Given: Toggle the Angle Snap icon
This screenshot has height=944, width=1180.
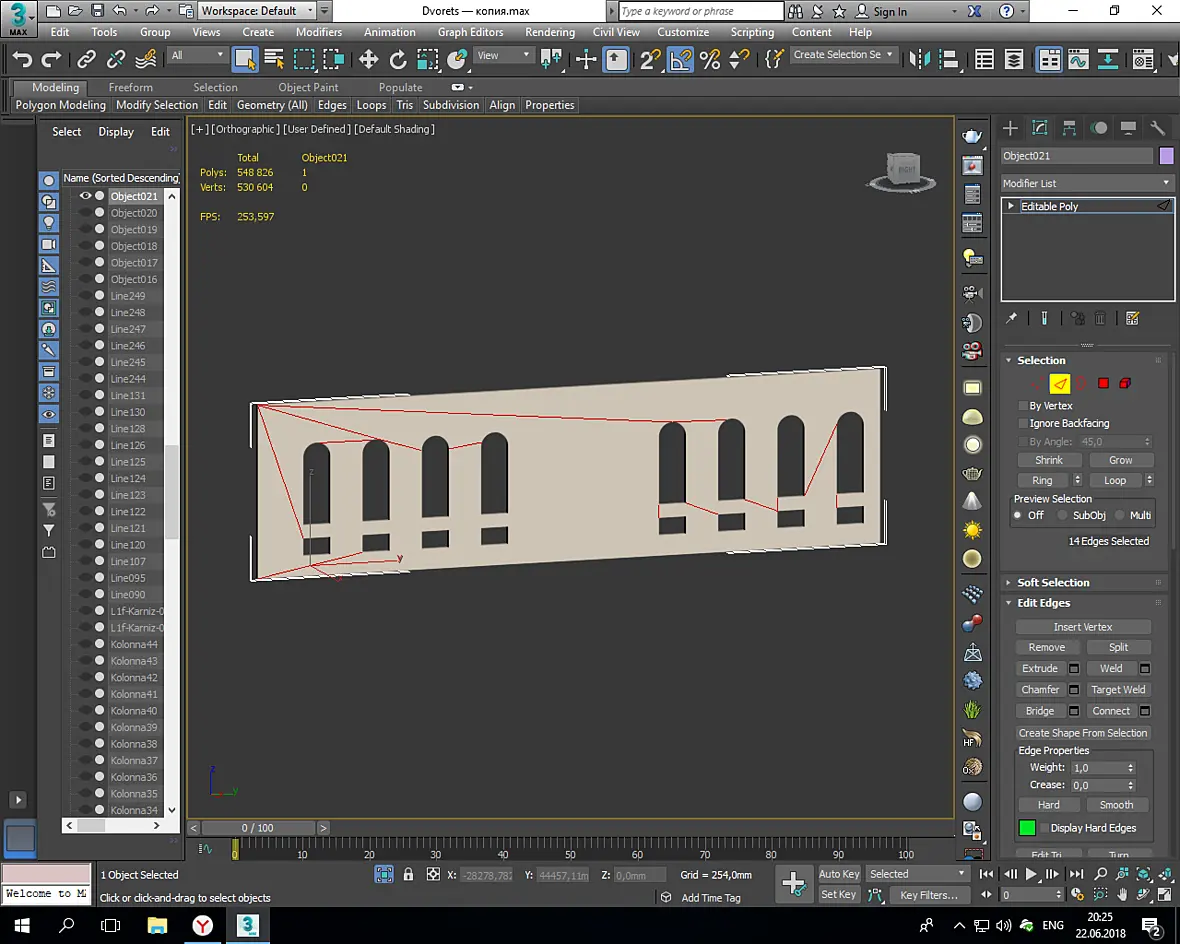Looking at the screenshot, I should (680, 59).
